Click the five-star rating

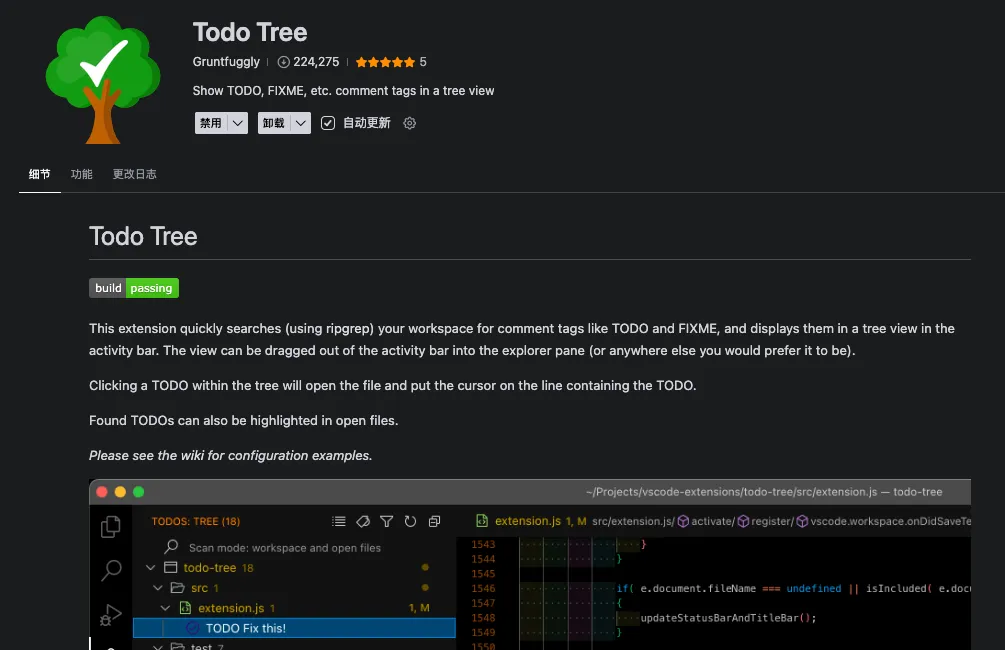pos(385,62)
